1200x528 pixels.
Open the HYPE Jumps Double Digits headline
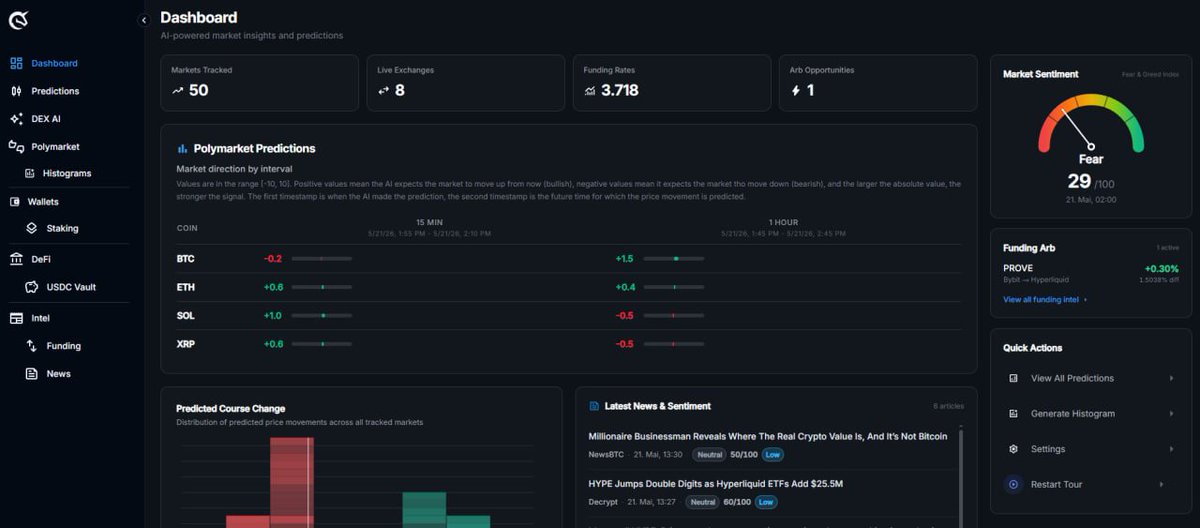(x=715, y=483)
